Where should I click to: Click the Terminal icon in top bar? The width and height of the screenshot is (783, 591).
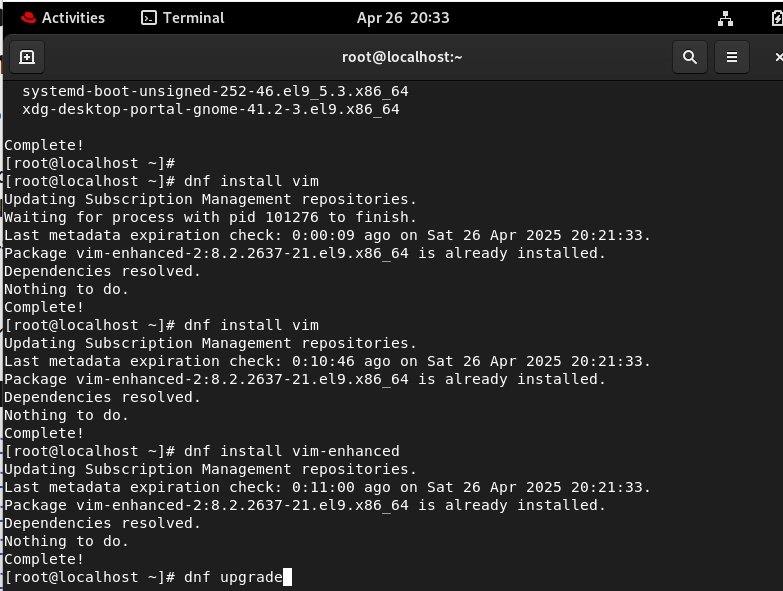[149, 18]
